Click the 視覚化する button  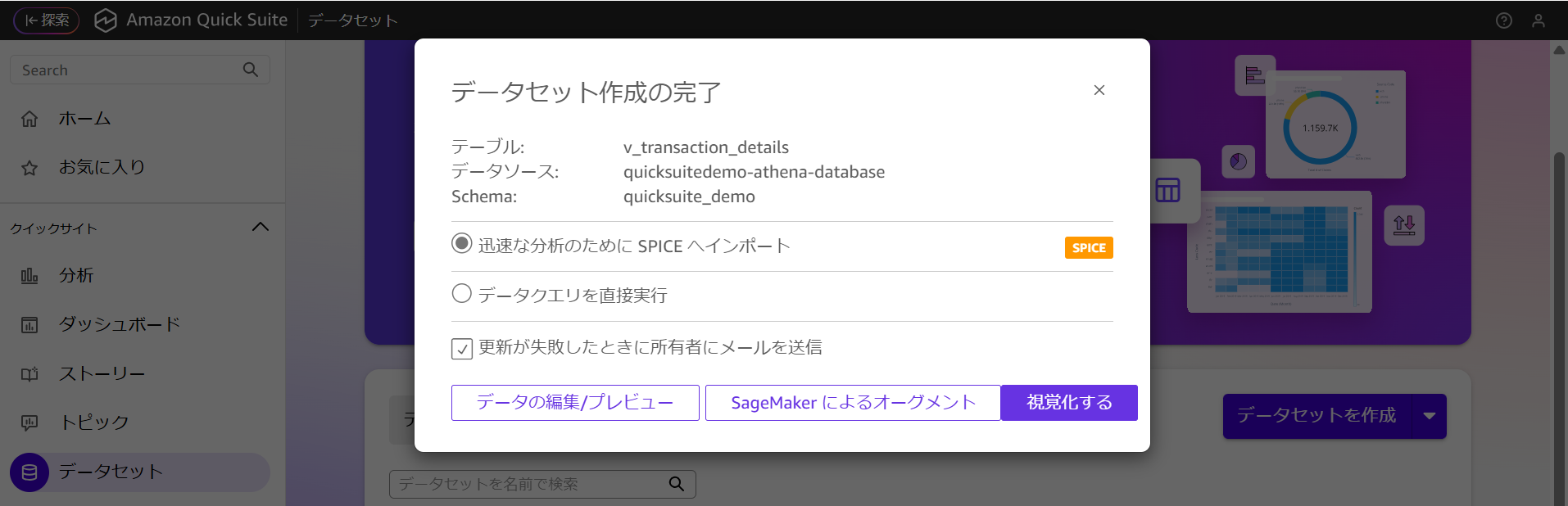click(x=1069, y=403)
